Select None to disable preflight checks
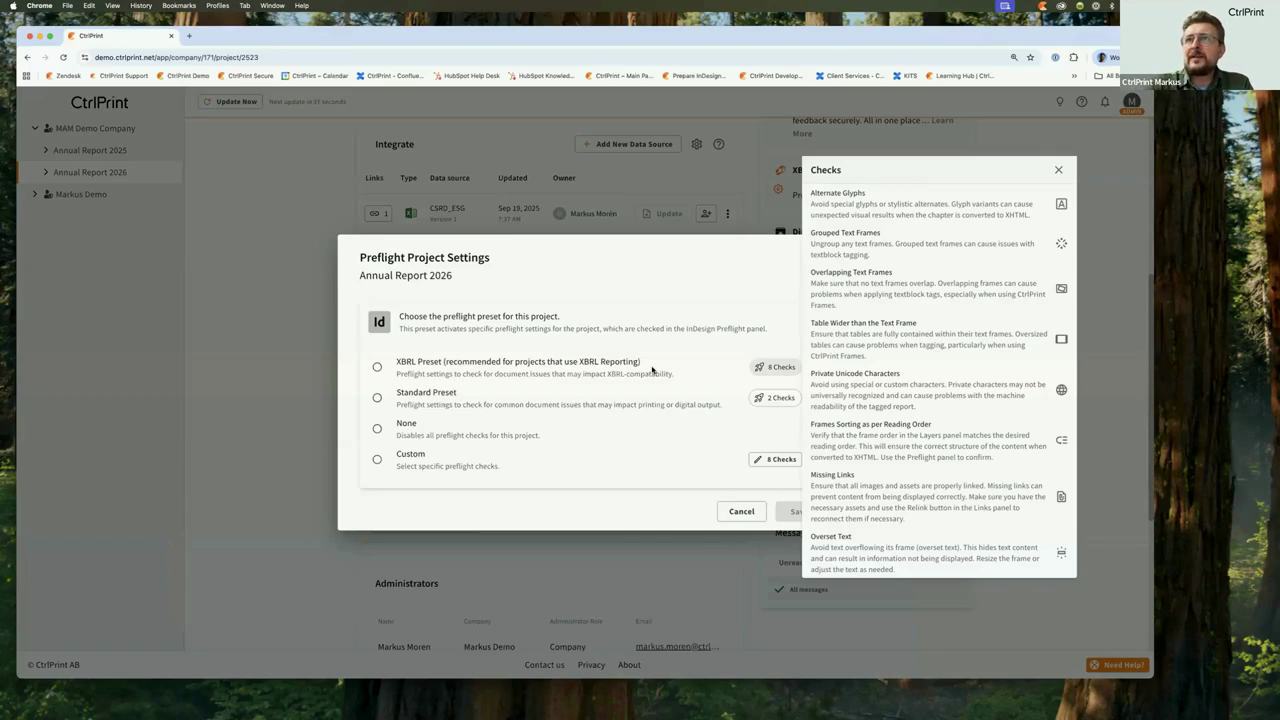Viewport: 1280px width, 720px height. (x=377, y=428)
